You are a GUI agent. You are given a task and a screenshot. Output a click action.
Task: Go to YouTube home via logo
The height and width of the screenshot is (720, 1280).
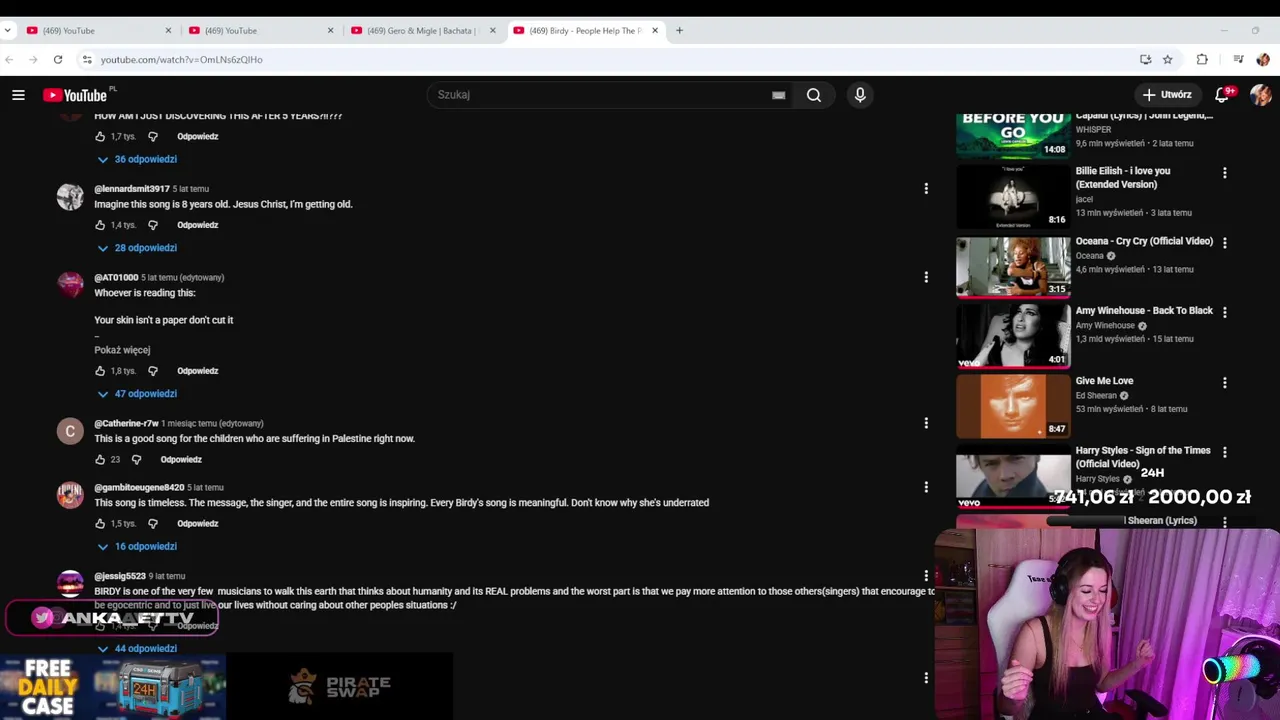point(76,95)
